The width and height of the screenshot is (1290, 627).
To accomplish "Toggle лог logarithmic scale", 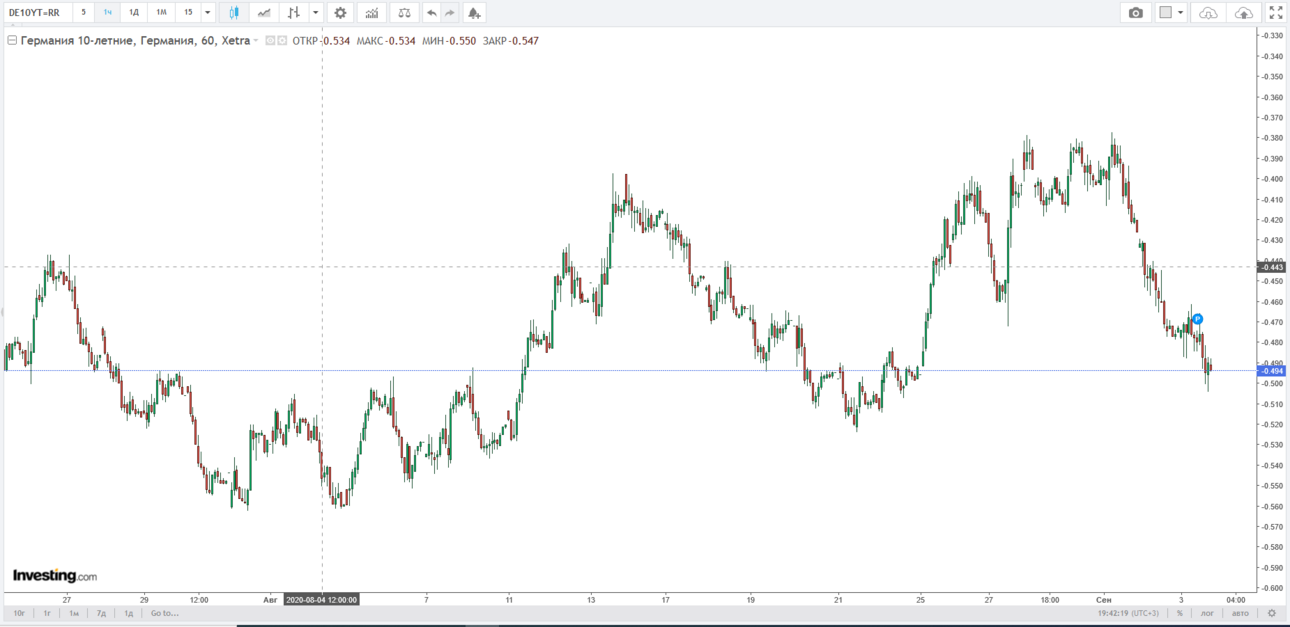I will [1207, 613].
